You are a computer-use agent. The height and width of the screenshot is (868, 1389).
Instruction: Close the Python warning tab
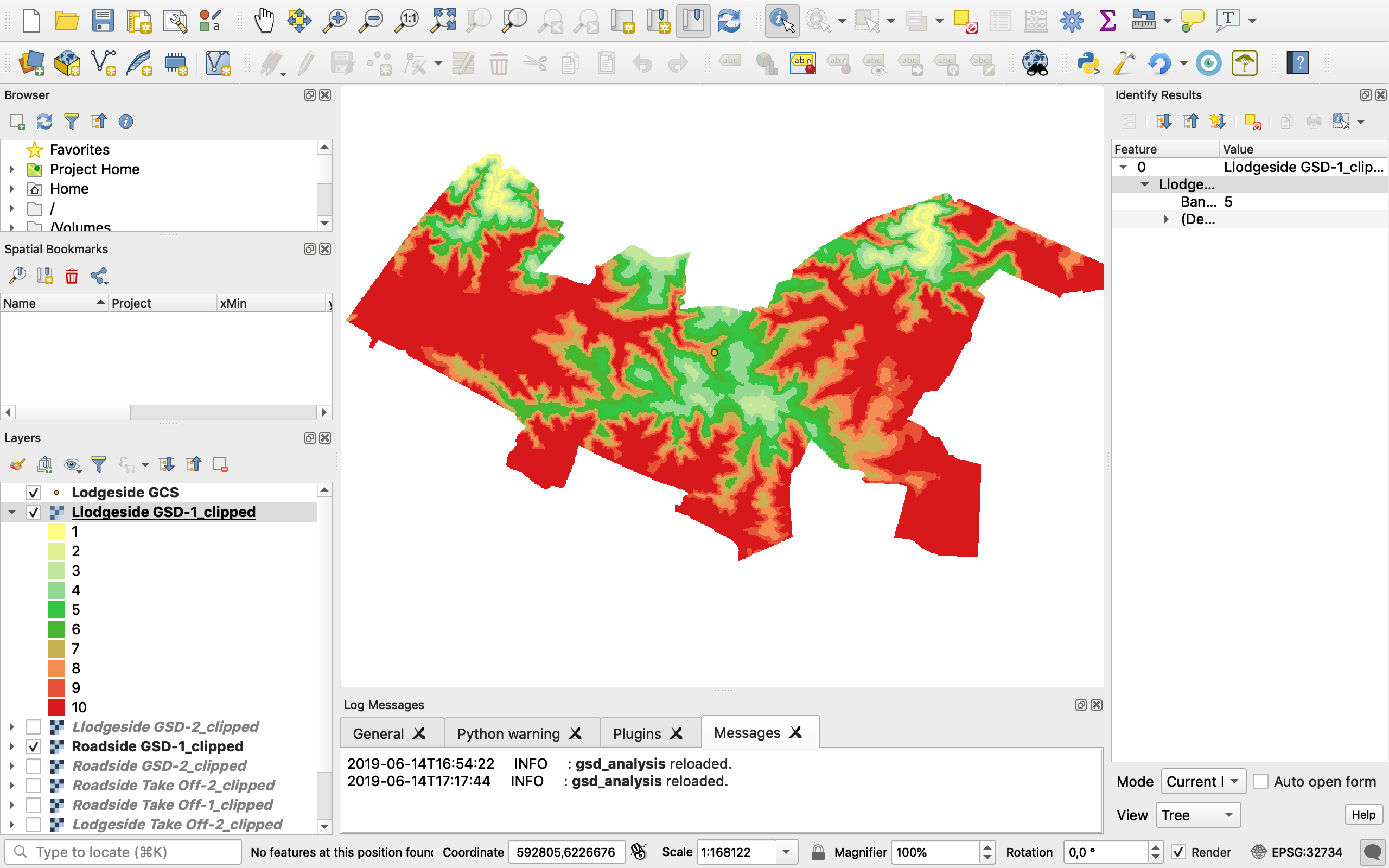point(575,733)
